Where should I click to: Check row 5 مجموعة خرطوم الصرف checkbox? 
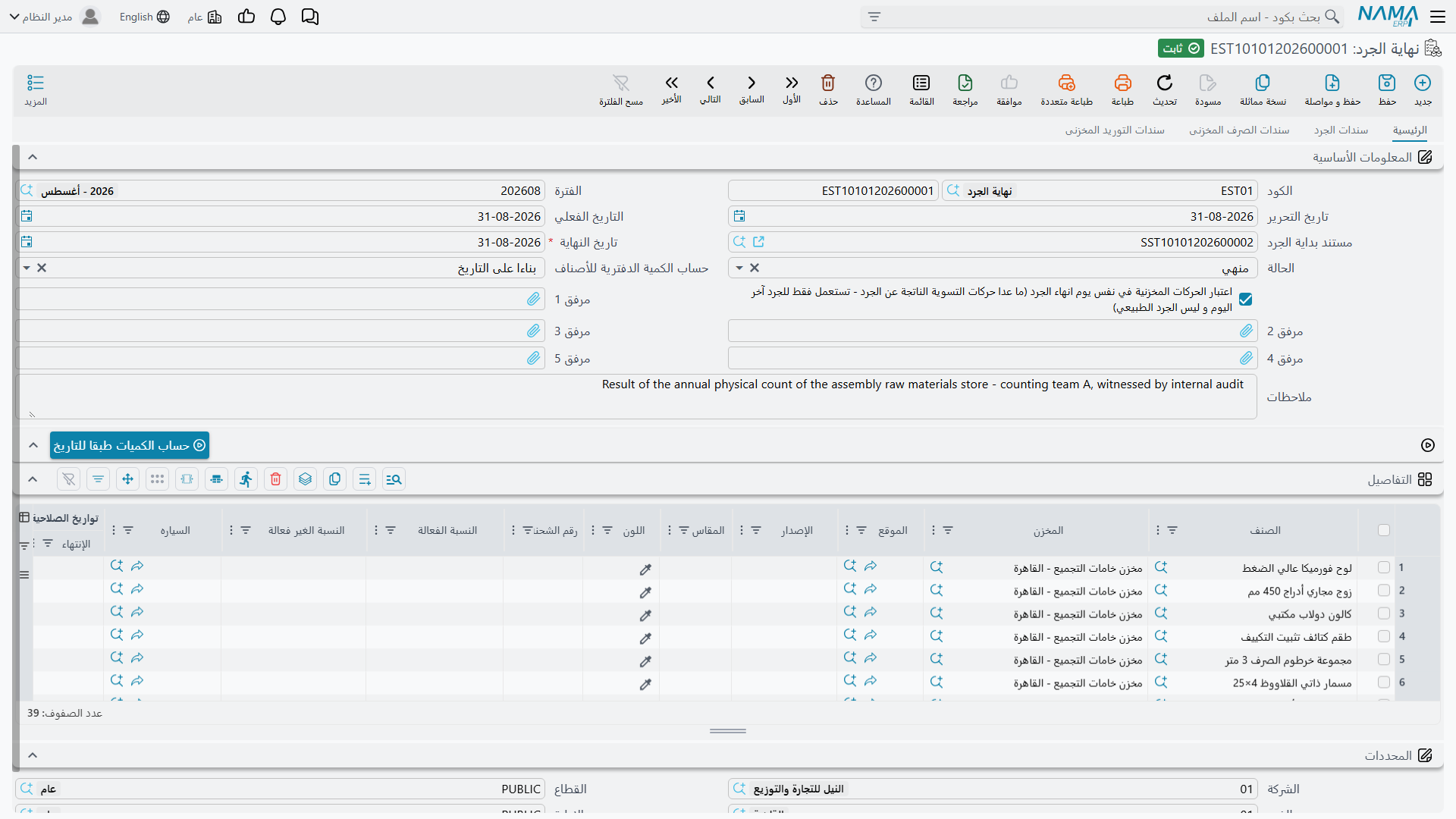coord(1384,660)
